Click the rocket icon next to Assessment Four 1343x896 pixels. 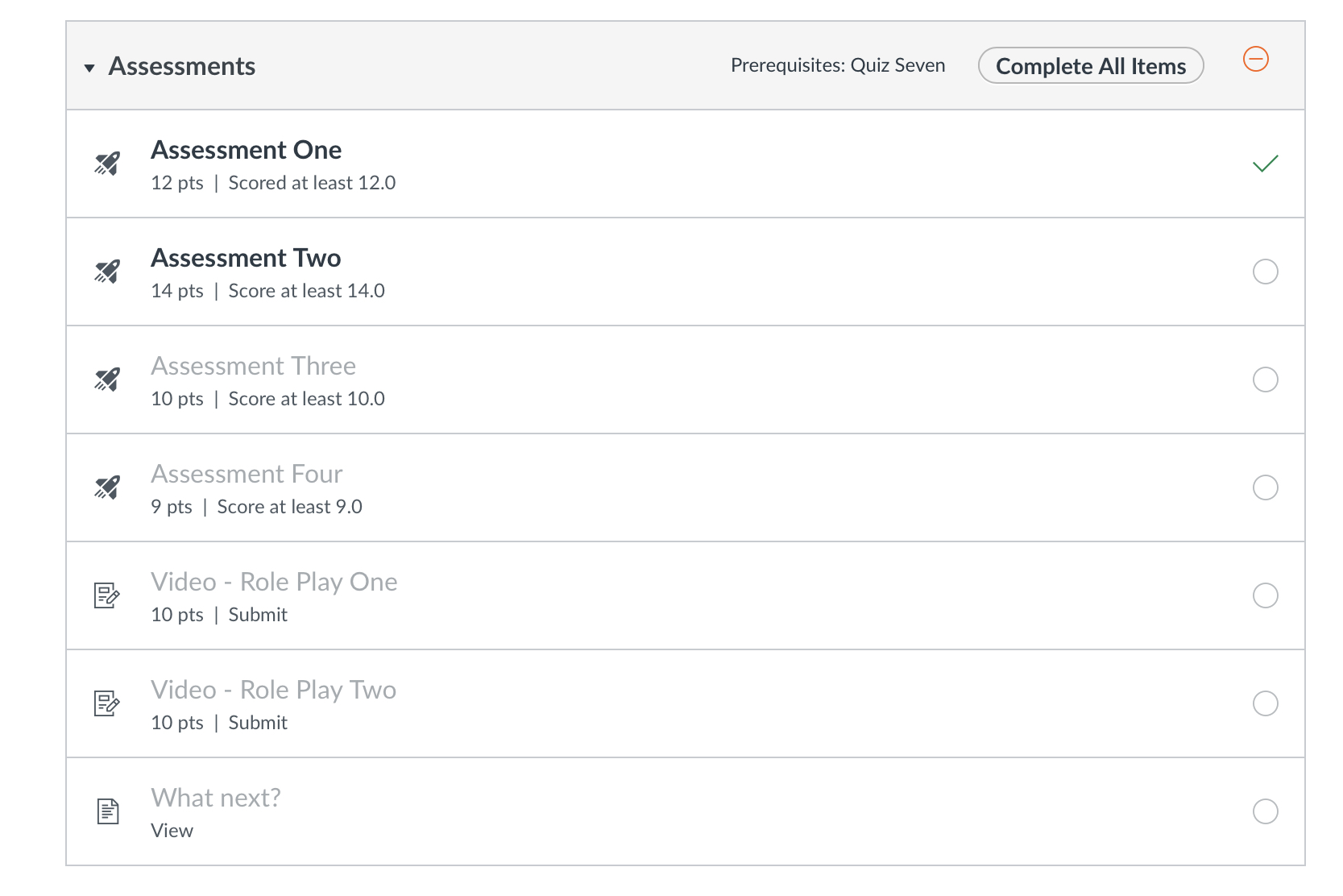(107, 487)
